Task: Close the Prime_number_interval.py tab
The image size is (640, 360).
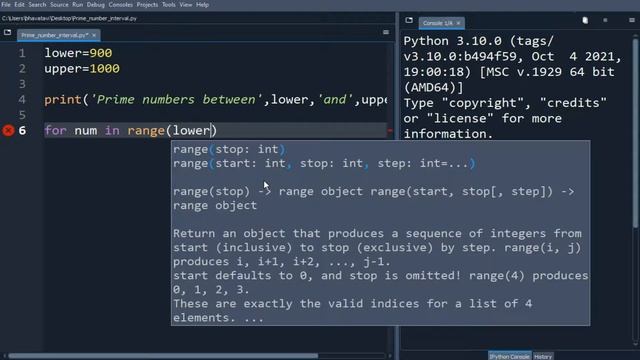Action: click(94, 36)
